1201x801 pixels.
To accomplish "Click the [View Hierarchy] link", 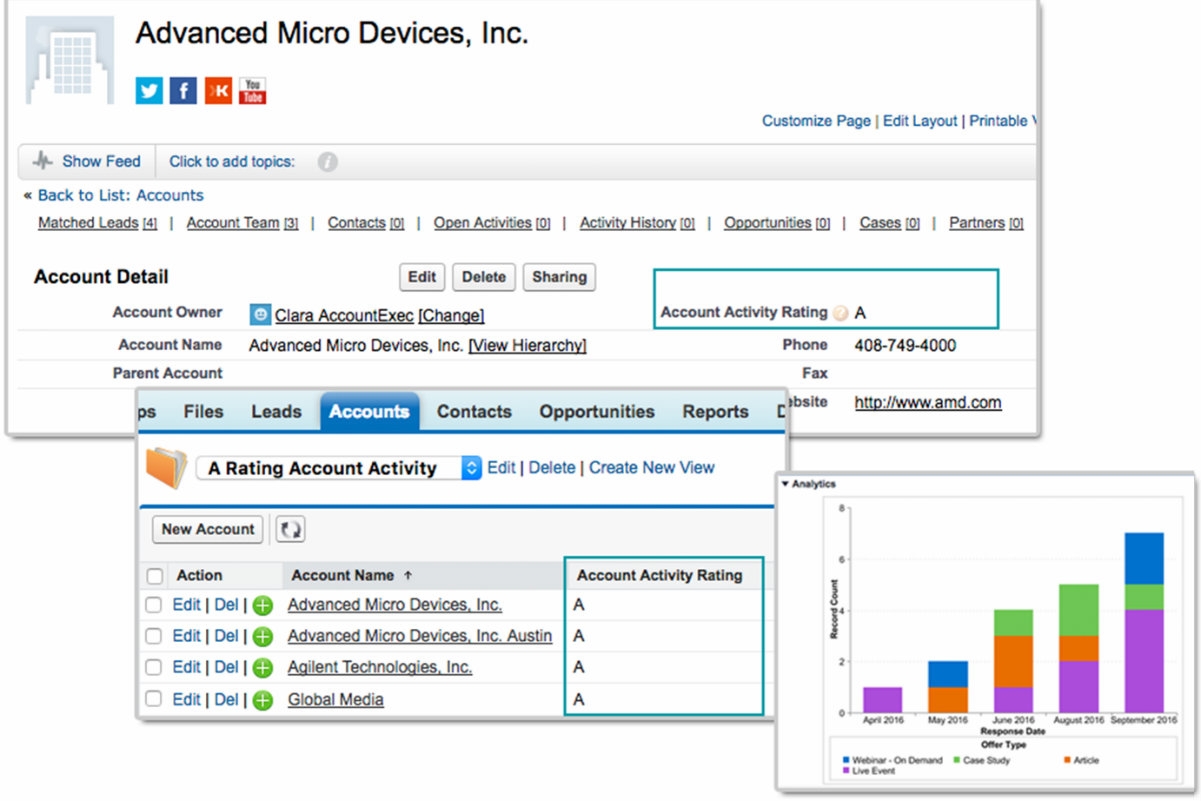I will coord(527,345).
